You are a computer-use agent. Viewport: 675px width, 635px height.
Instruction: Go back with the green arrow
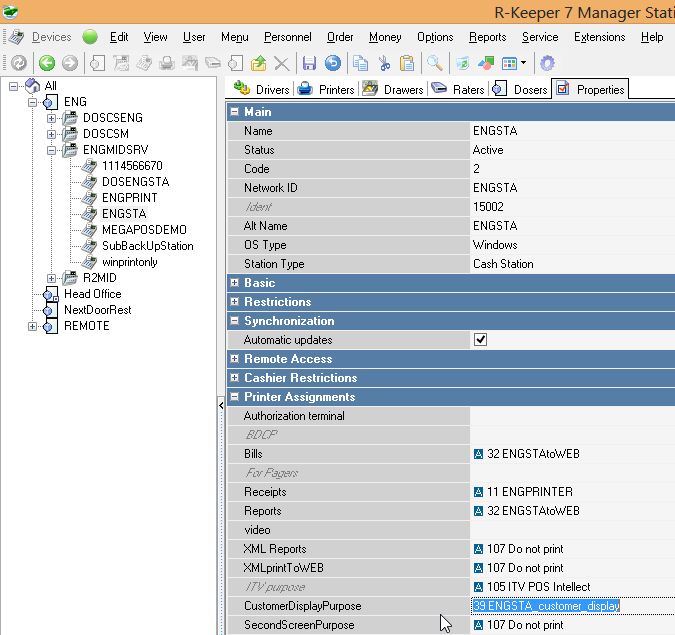point(46,63)
